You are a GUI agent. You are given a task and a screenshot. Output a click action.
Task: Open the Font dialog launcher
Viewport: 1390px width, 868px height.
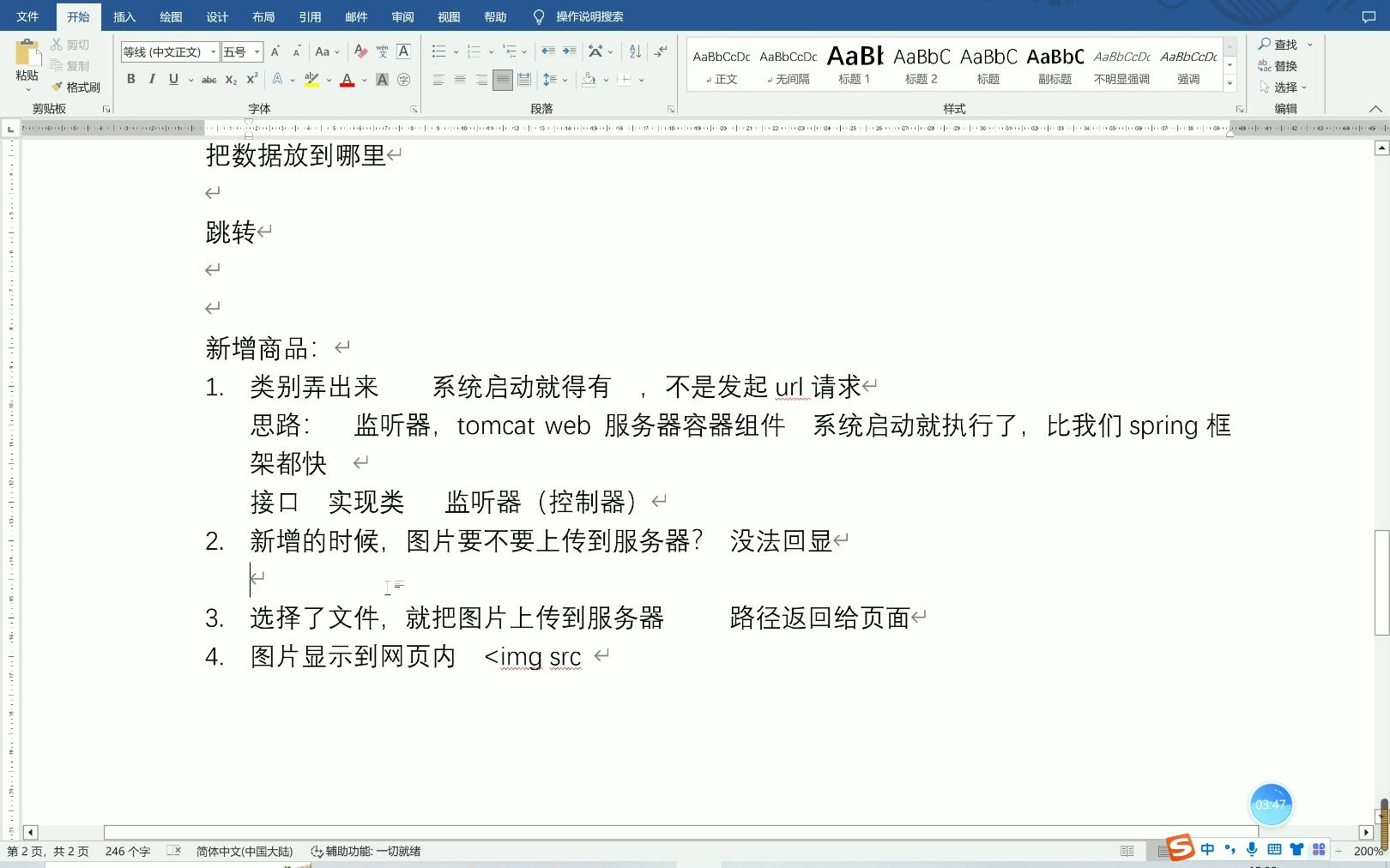(414, 110)
